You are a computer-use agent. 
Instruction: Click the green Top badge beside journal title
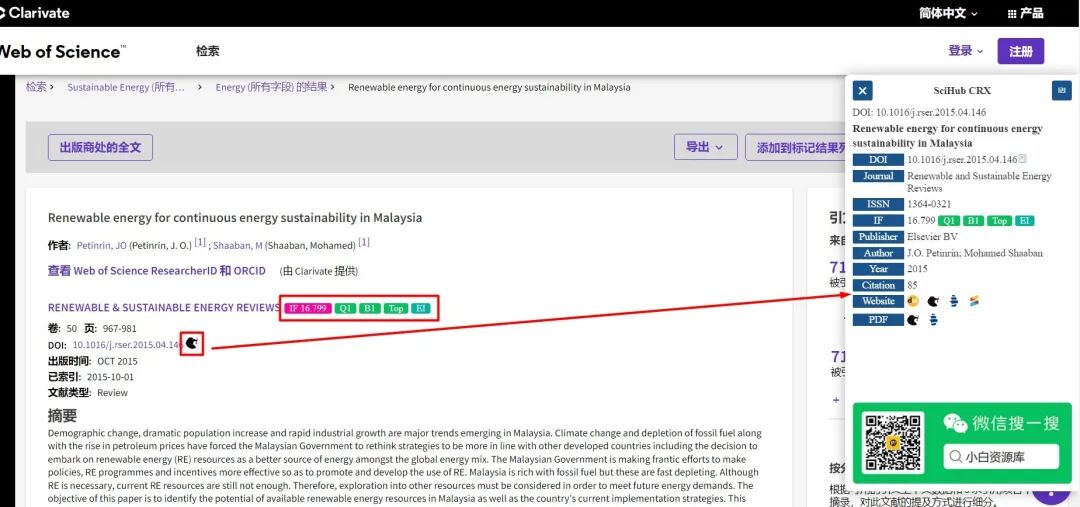pos(396,308)
